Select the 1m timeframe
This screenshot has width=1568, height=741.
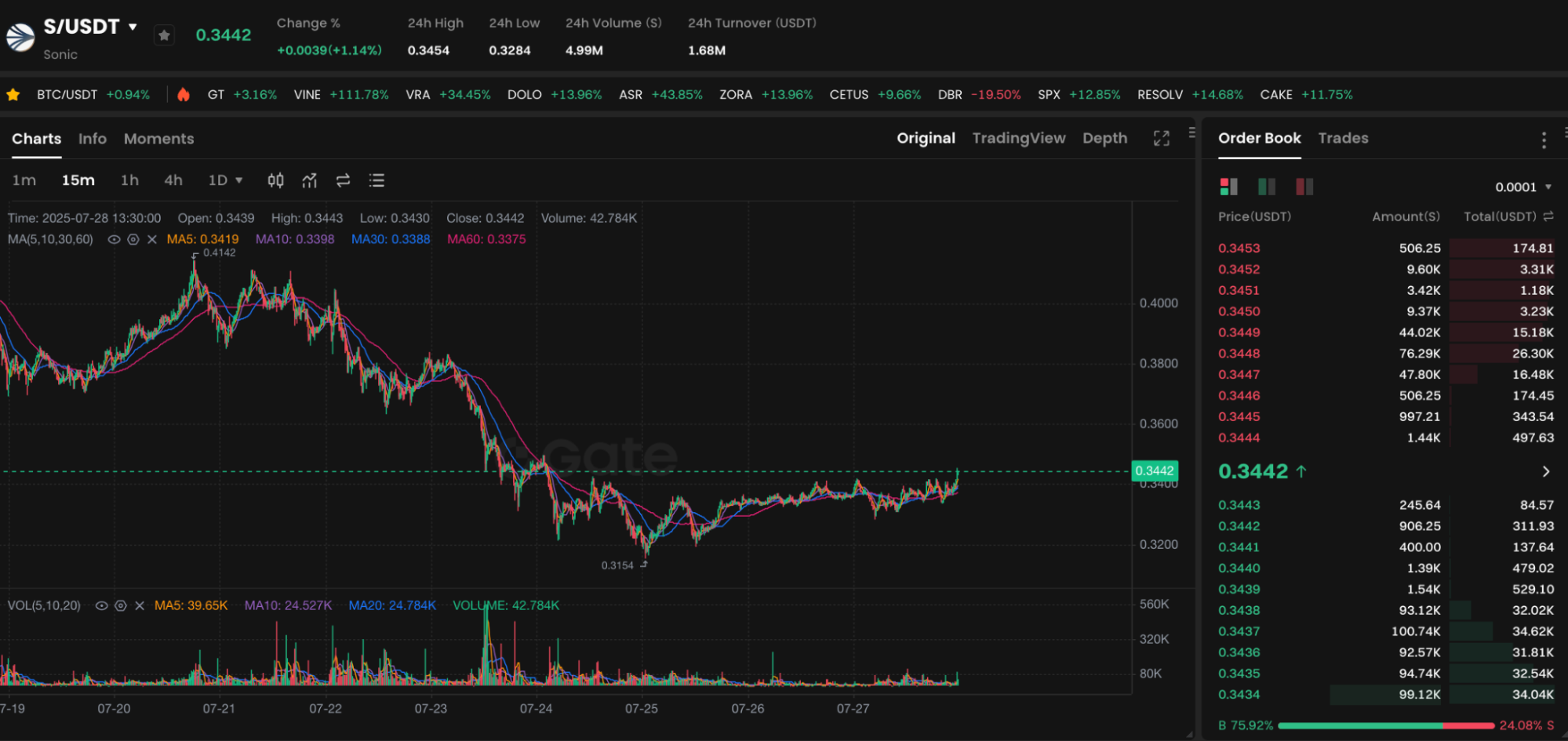(24, 180)
